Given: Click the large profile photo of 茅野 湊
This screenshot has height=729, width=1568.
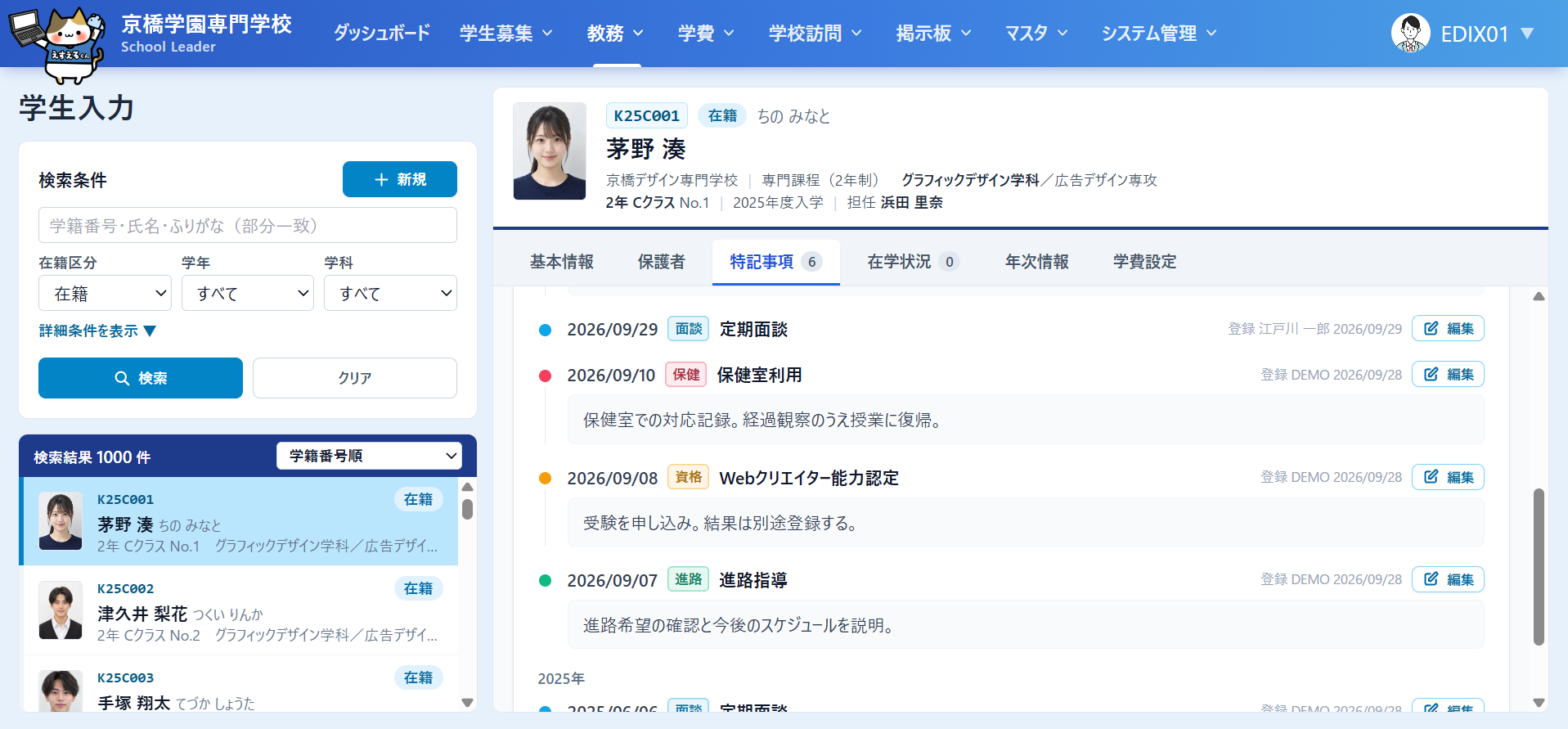Looking at the screenshot, I should 550,151.
